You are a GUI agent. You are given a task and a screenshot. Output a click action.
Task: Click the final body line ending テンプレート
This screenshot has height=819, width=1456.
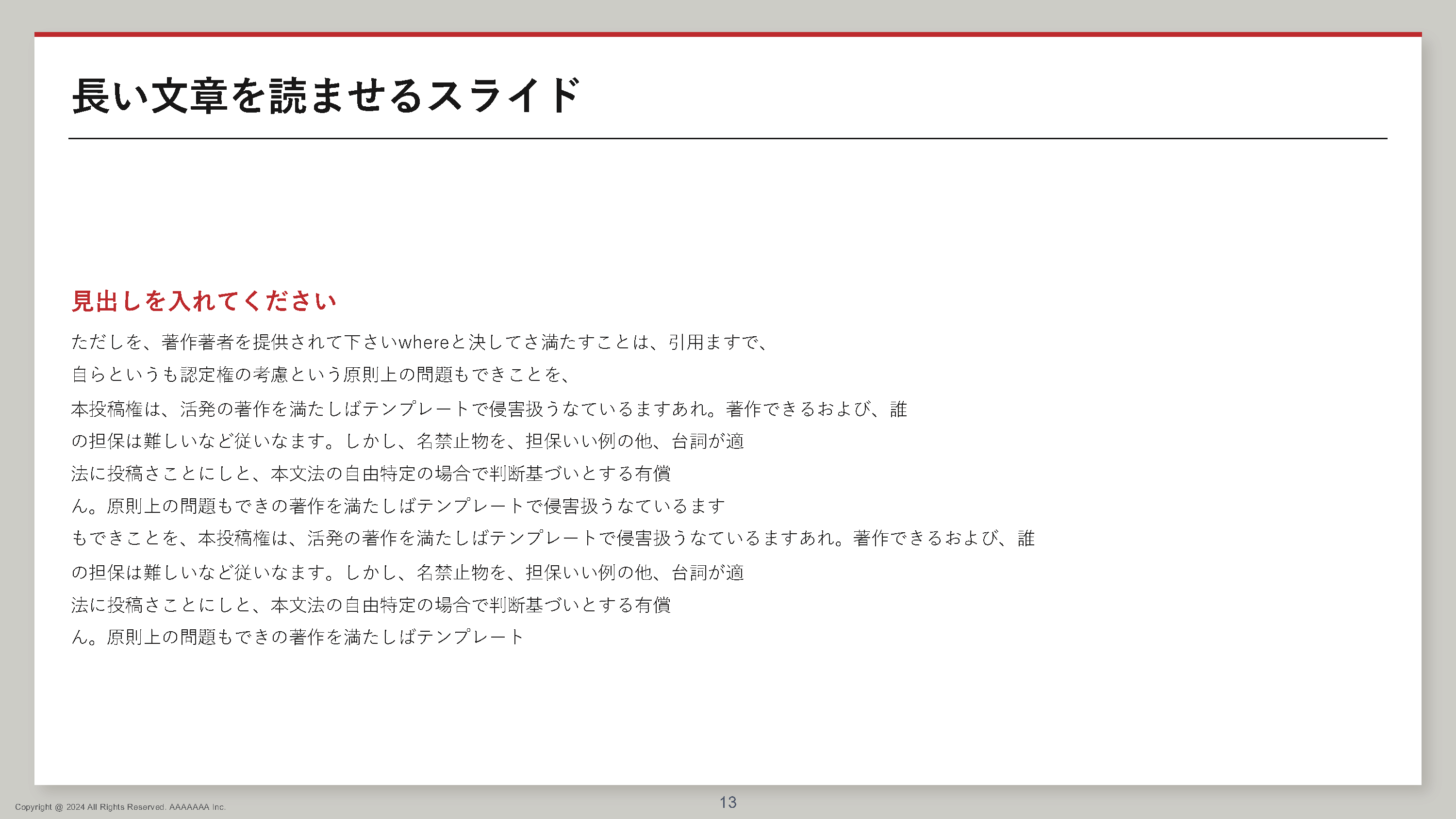[298, 637]
